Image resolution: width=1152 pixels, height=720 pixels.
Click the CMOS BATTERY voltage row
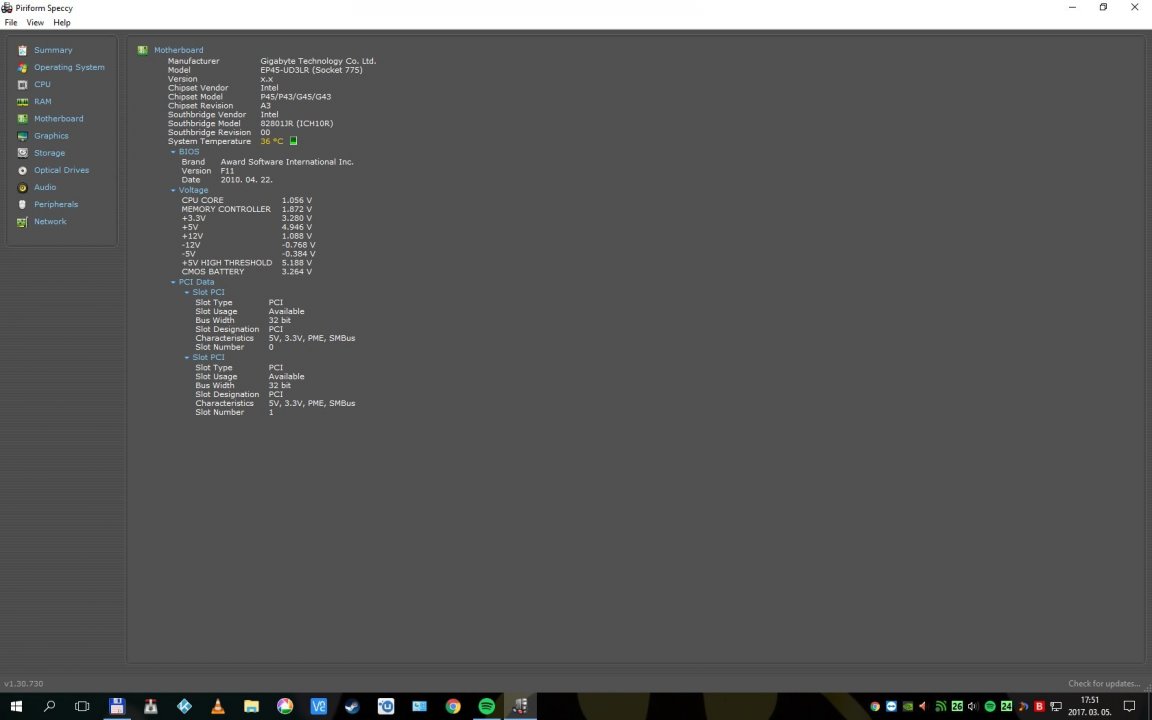247,271
